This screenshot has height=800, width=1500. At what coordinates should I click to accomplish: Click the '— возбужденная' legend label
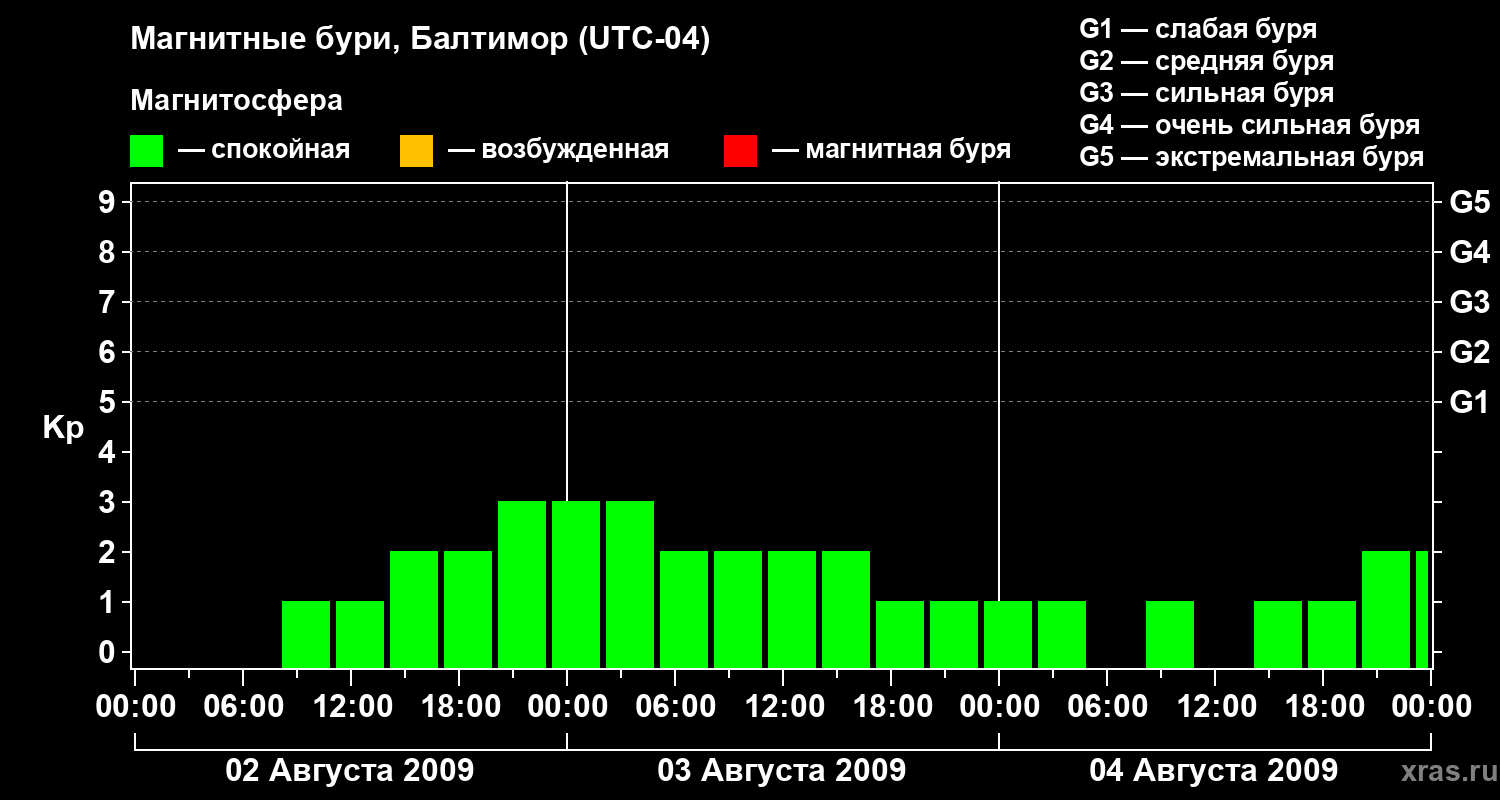(558, 151)
